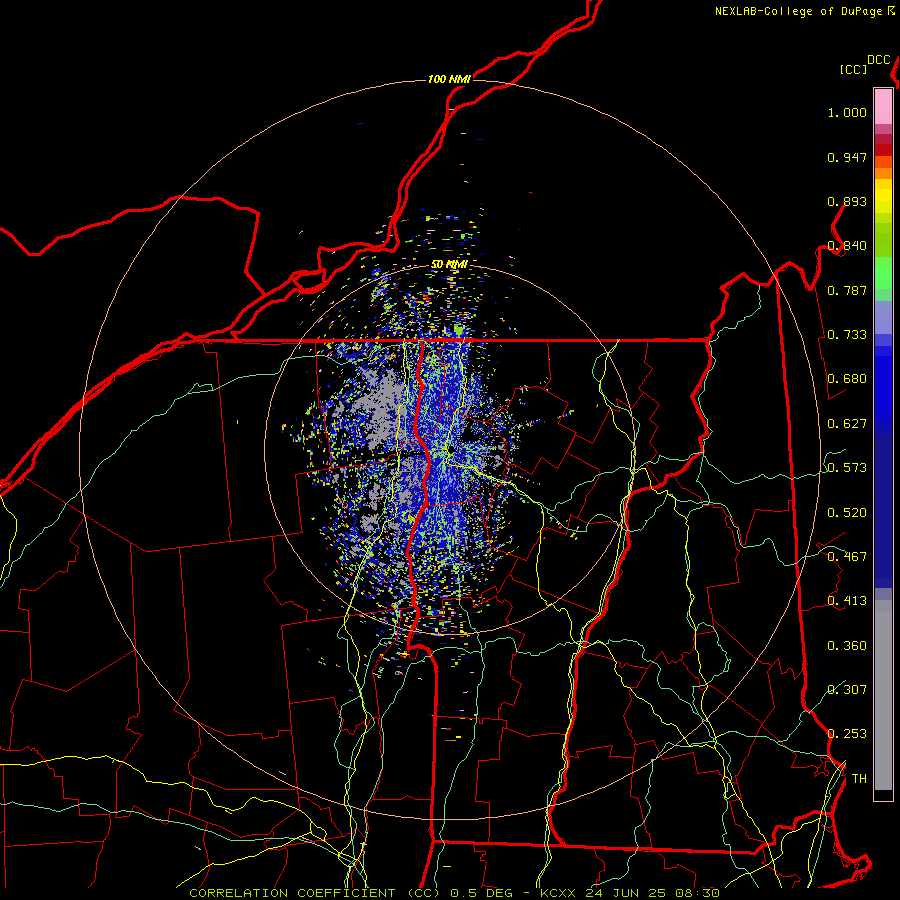Click the 24 JUN 25 date text
Screen dimensions: 900x900
[x=626, y=893]
